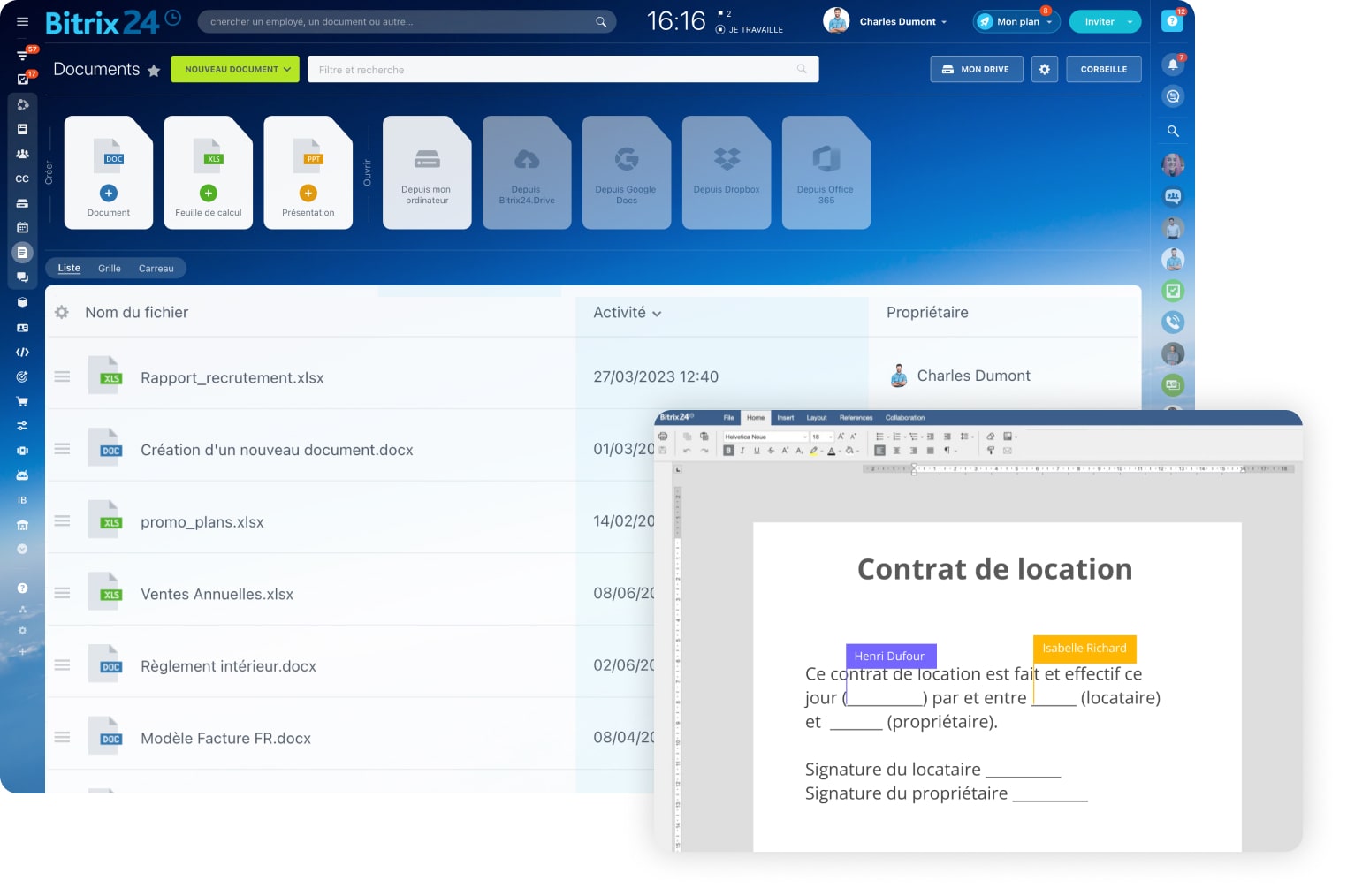Open the help question mark icon
The image size is (1347, 896).
pyautogui.click(x=1172, y=21)
